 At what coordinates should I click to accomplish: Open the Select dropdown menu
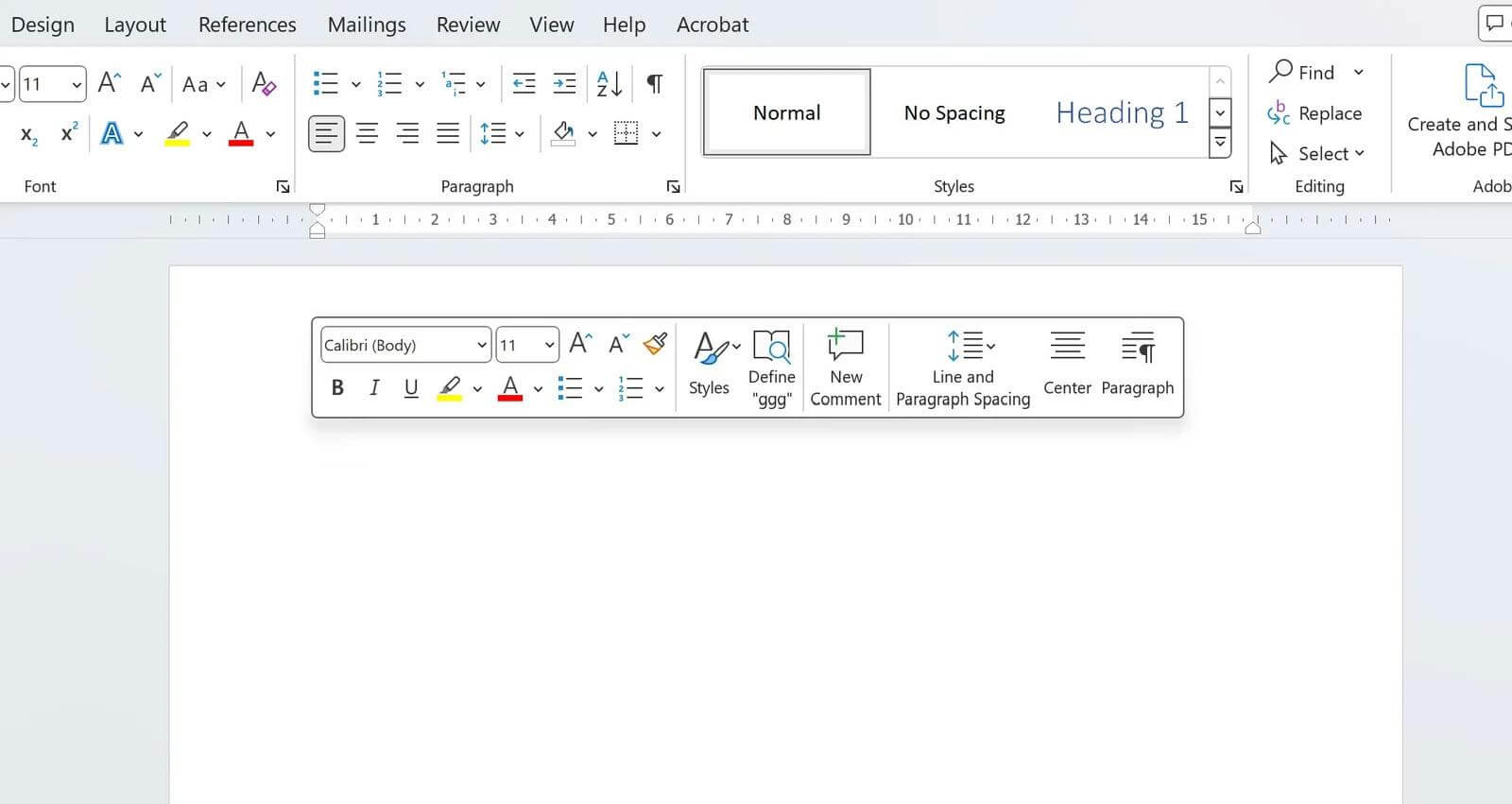coord(1317,153)
